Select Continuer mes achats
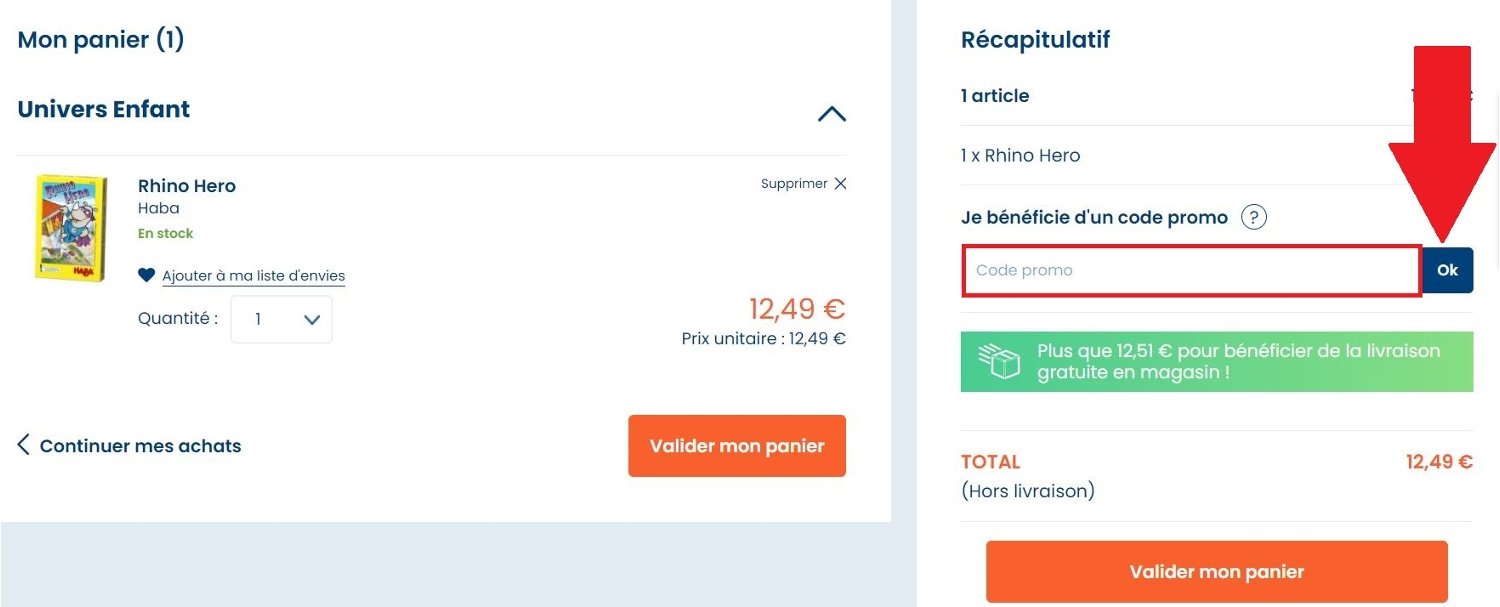This screenshot has height=607, width=1500. point(140,445)
